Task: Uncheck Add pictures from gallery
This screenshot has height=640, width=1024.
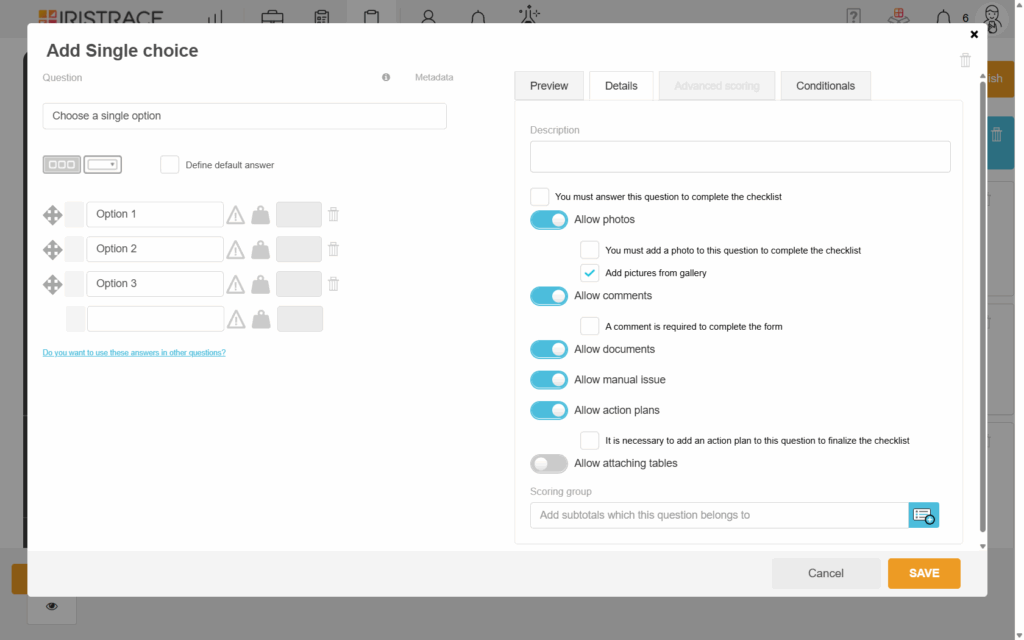Action: (590, 273)
